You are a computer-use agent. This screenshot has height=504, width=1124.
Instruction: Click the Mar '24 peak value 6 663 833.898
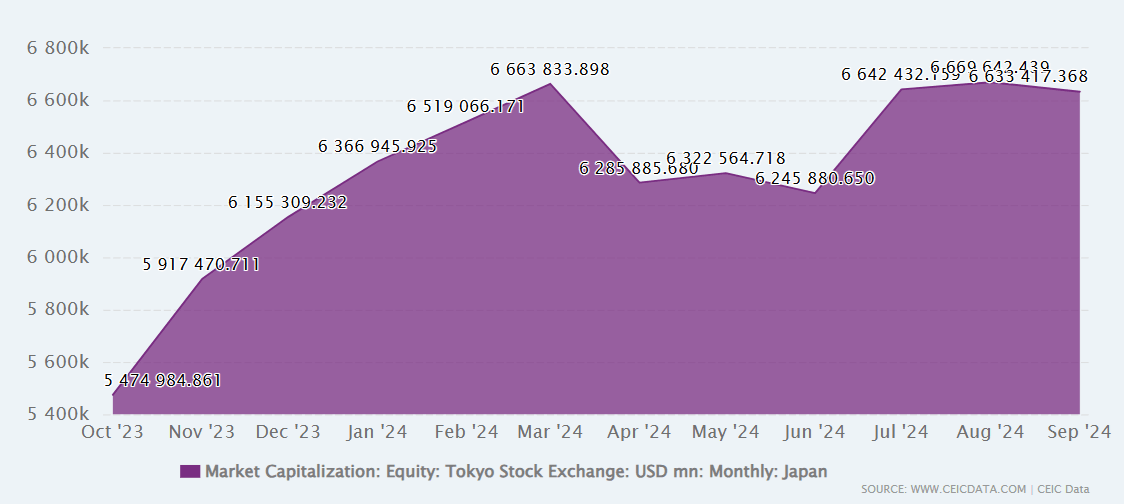click(549, 70)
